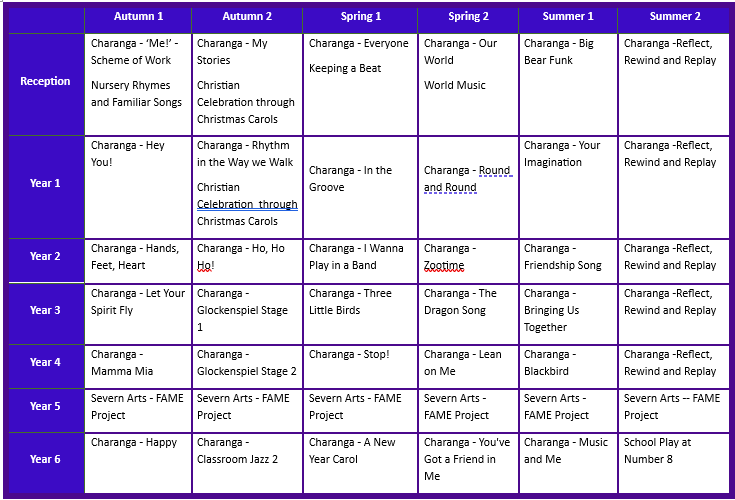This screenshot has width=735, height=500.
Task: Click the 'Mamma Mia' cell
Action: click(x=138, y=367)
